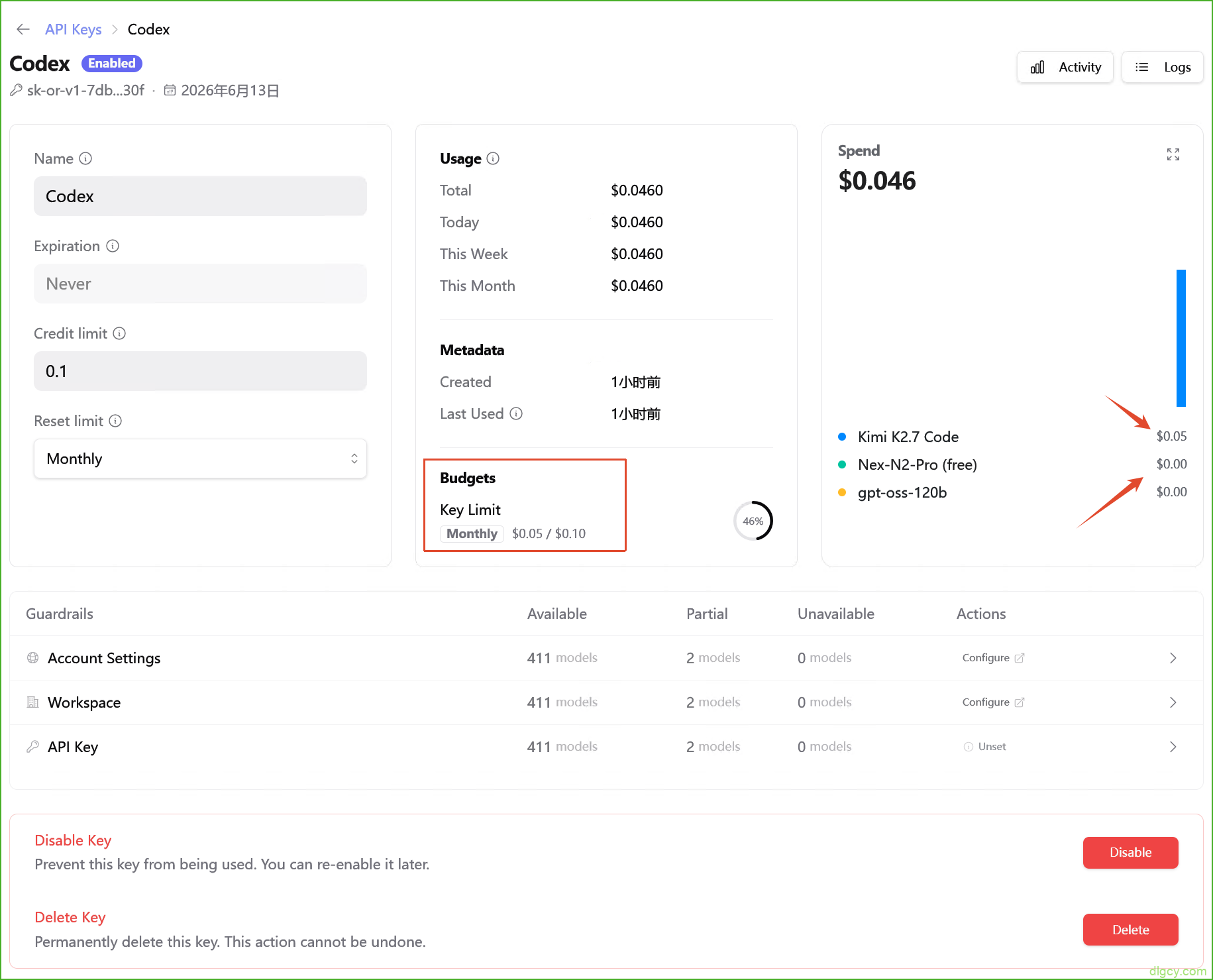Expand the Account Settings row chevron

[x=1173, y=657]
